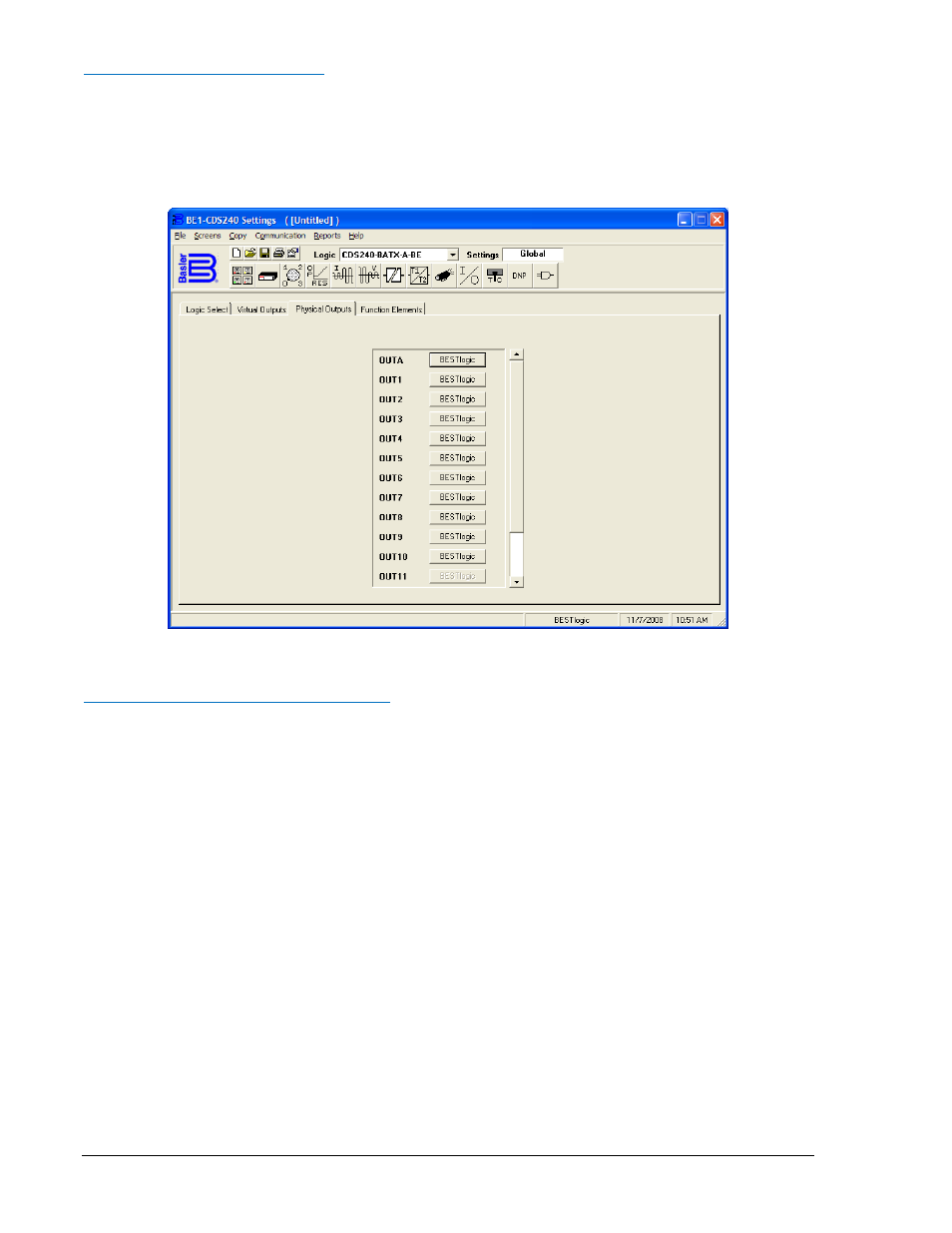The image size is (952, 1233).
Task: Click the Print icon
Action: (x=278, y=254)
